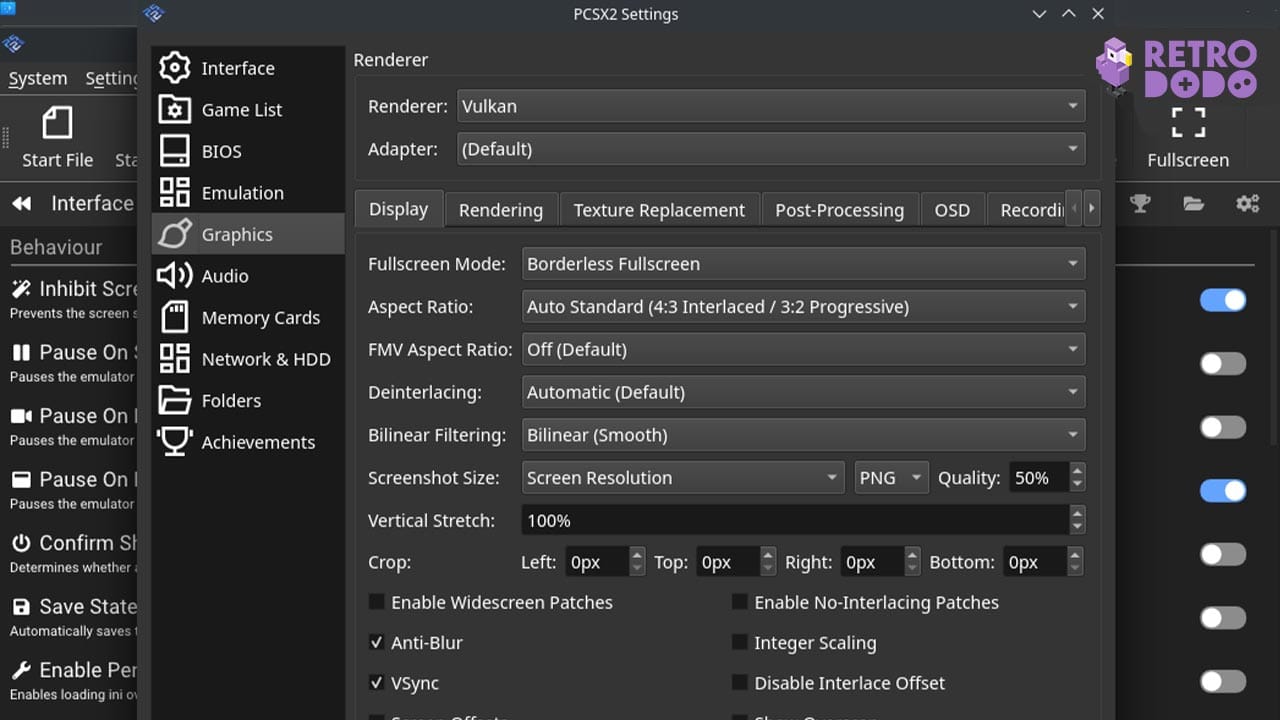Click settings gears icon in main toolbar
The height and width of the screenshot is (720, 1280).
tap(1247, 203)
